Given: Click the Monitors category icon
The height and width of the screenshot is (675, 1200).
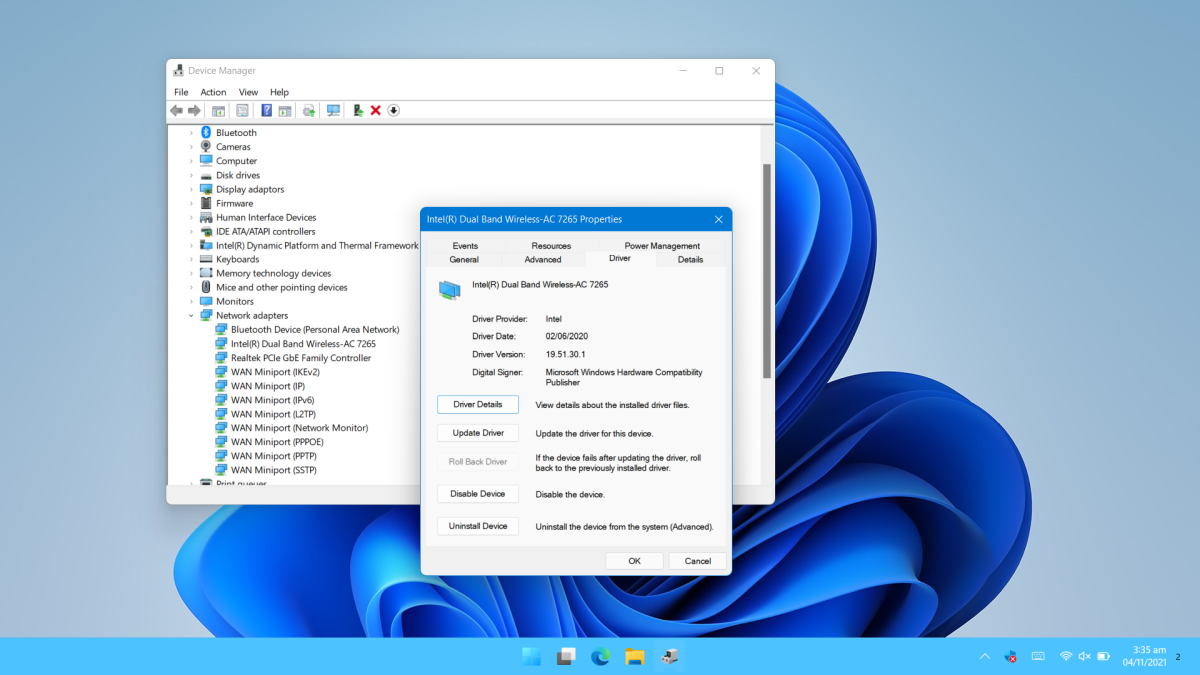Looking at the screenshot, I should click(206, 301).
